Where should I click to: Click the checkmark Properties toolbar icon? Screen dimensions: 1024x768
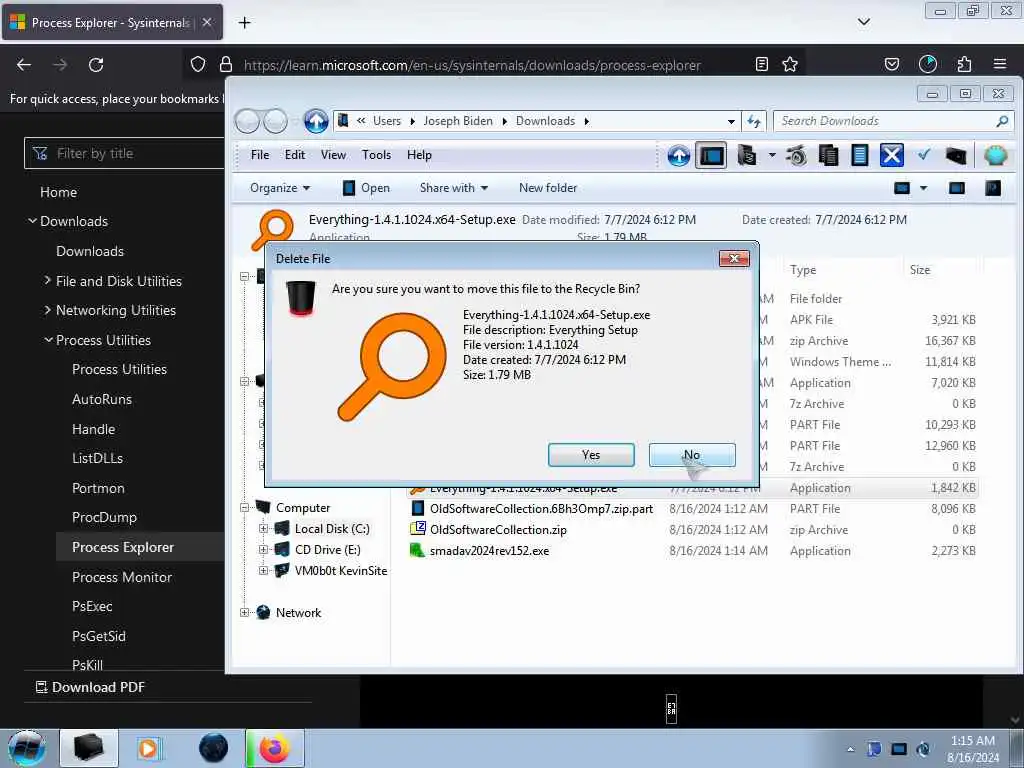pyautogui.click(x=923, y=155)
